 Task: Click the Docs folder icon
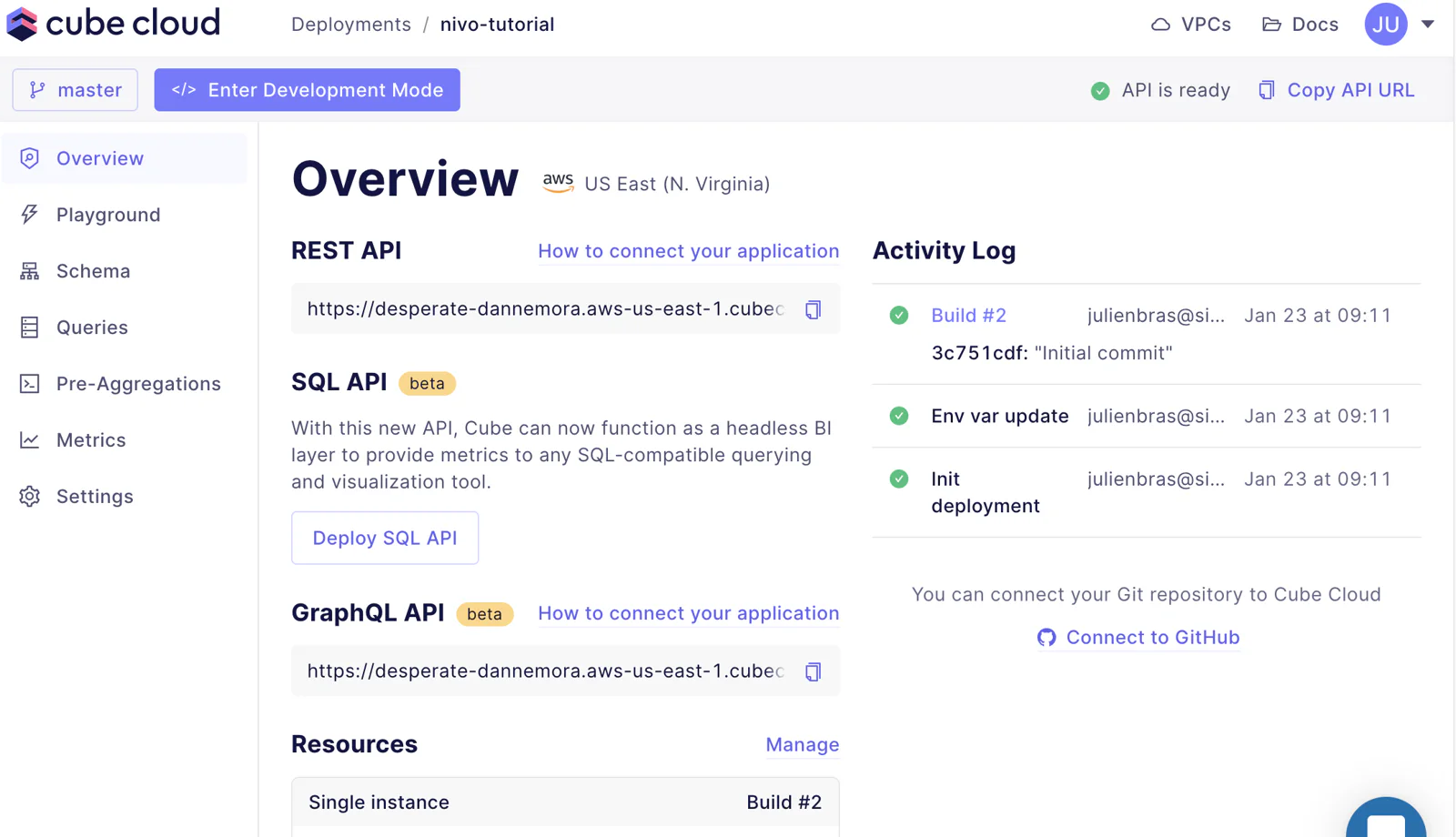coord(1271,25)
